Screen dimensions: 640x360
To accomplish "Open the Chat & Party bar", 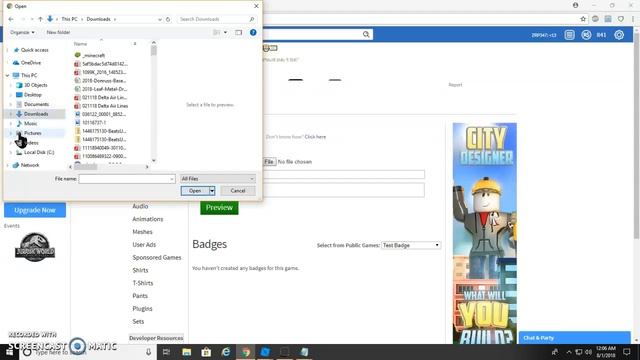I will 574,338.
